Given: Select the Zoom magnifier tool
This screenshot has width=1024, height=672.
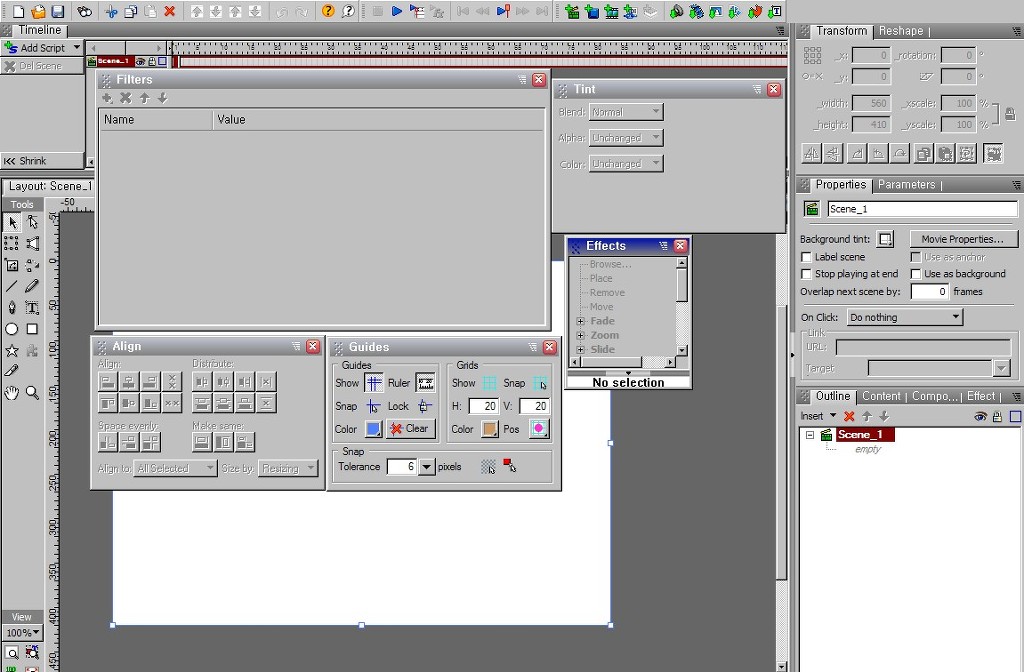Looking at the screenshot, I should point(32,392).
